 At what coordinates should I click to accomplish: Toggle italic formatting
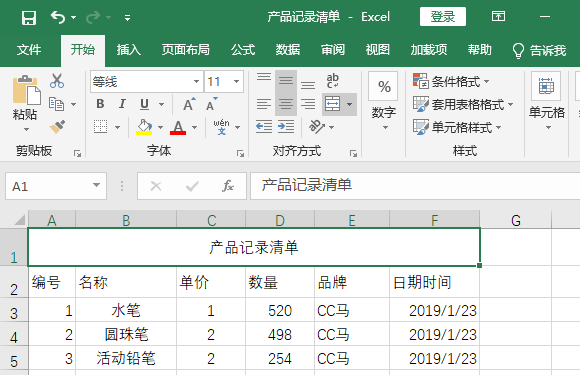pos(122,104)
